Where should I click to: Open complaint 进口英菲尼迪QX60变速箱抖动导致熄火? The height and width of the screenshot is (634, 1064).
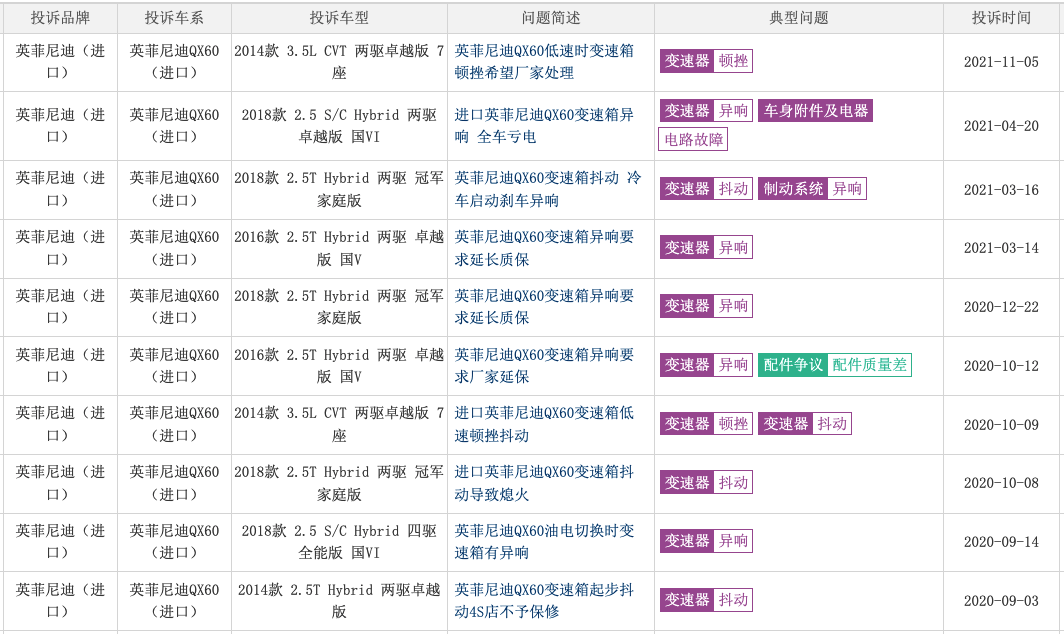click(x=544, y=483)
